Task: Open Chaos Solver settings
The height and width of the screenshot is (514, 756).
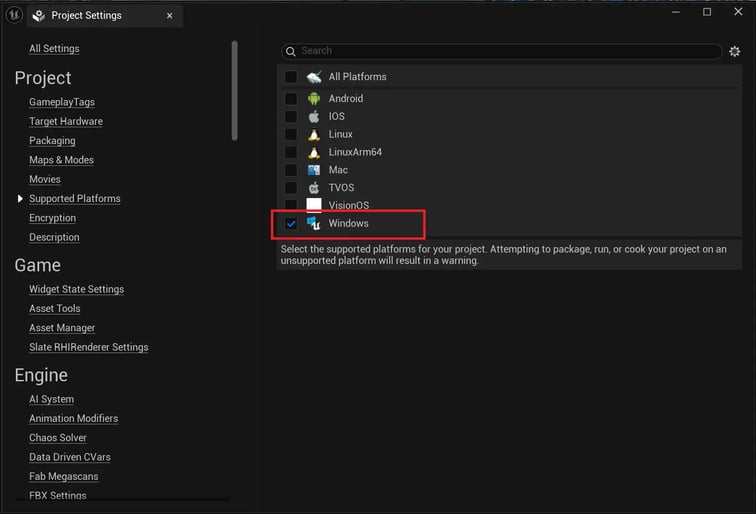Action: 58,438
